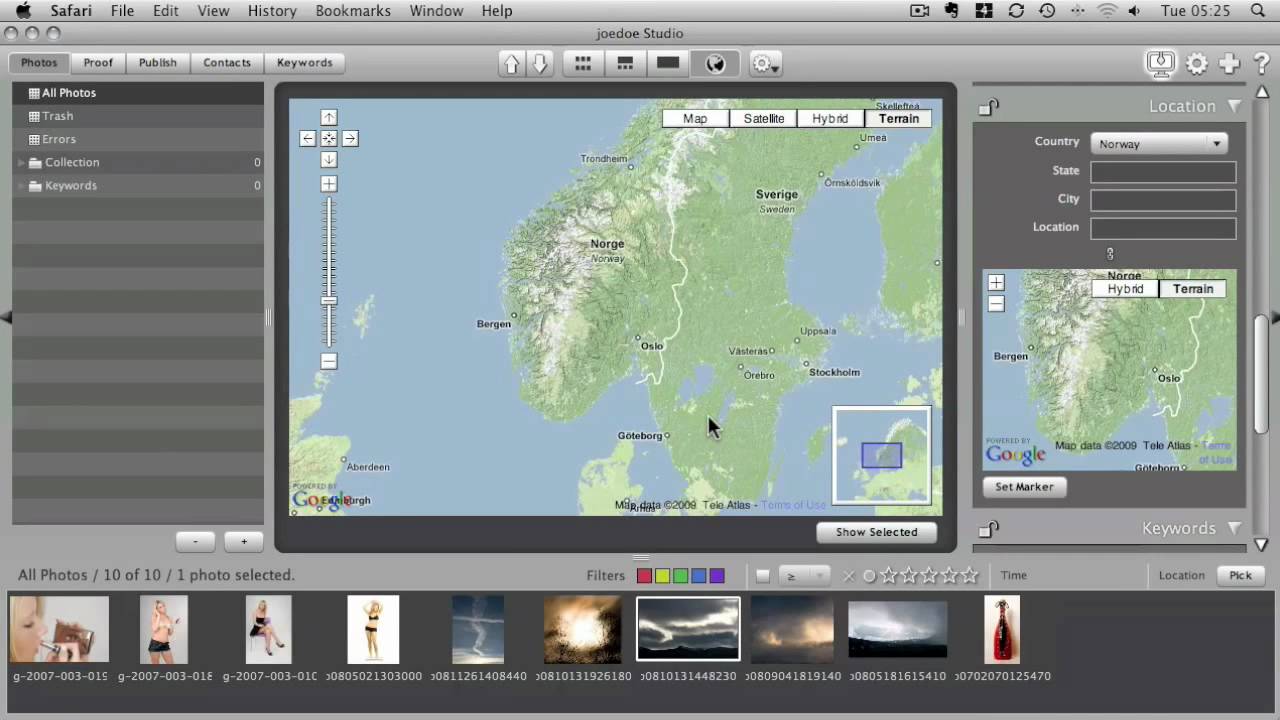Click the Pick location button
The height and width of the screenshot is (720, 1280).
pyautogui.click(x=1240, y=575)
